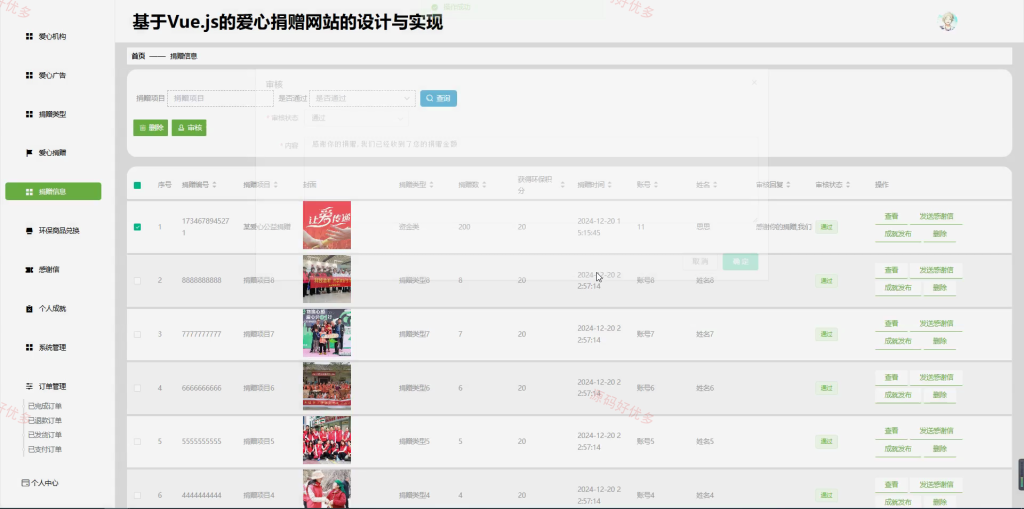The width and height of the screenshot is (1024, 509).
Task: Check the checkbox for row 3
Action: (x=137, y=334)
